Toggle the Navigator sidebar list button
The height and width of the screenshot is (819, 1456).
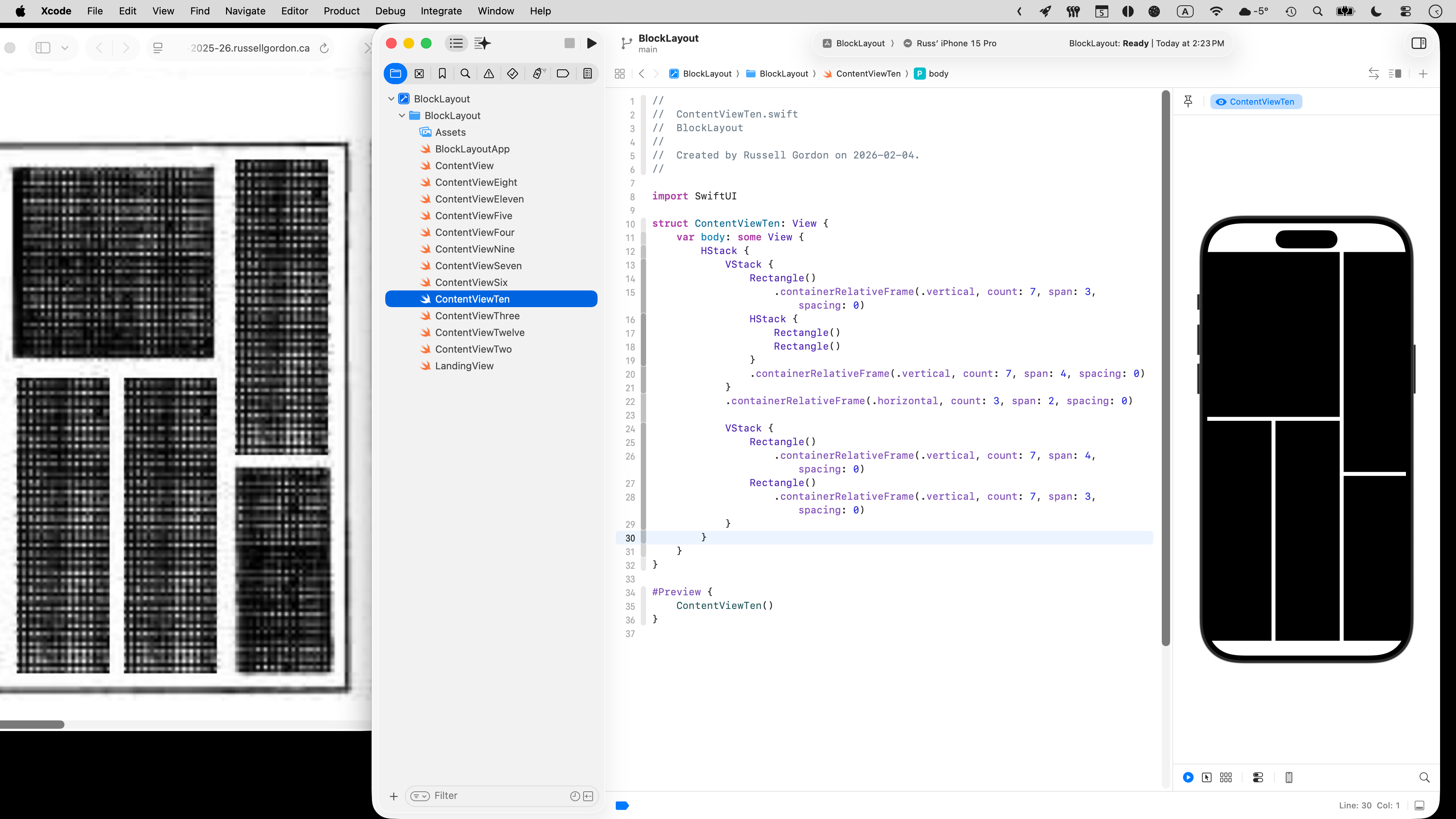pos(456,44)
